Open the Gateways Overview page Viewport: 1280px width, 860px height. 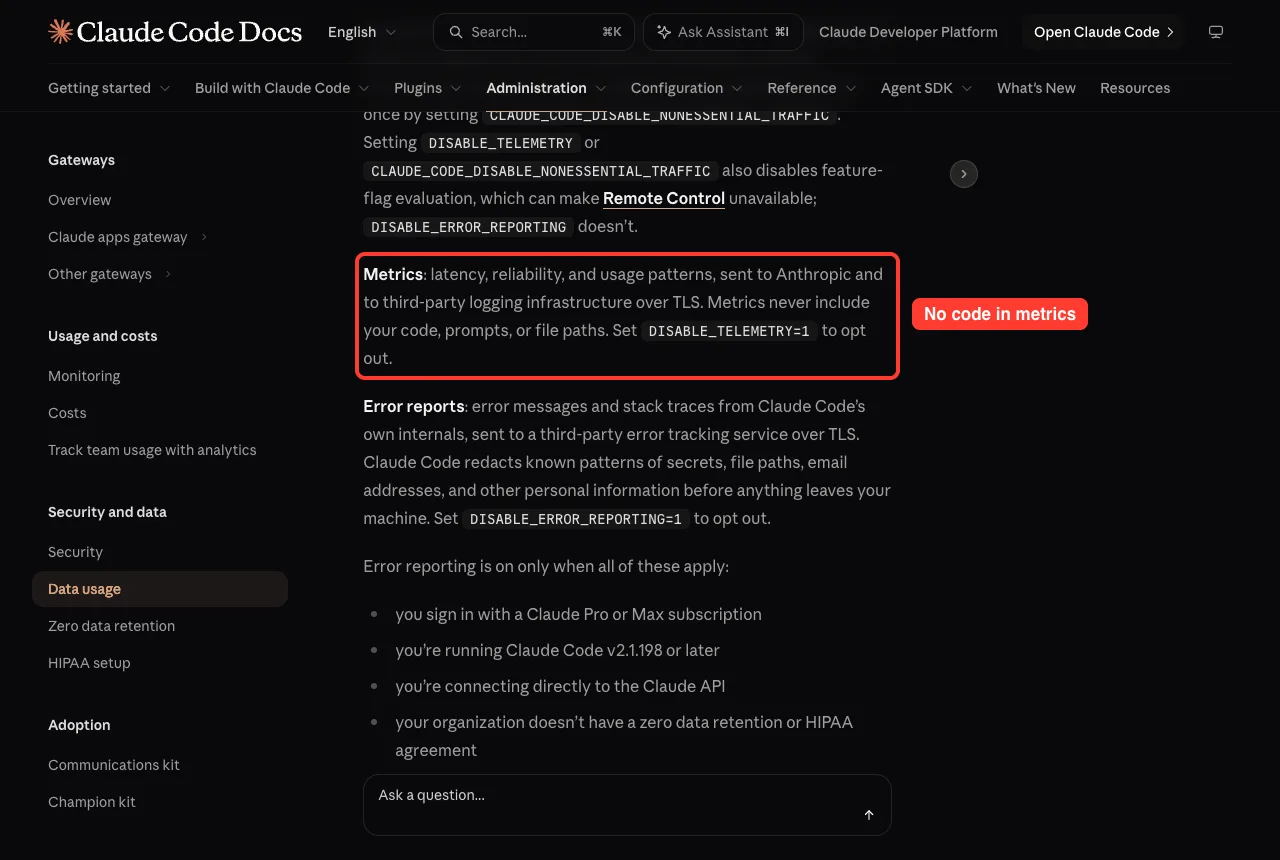coord(160,200)
